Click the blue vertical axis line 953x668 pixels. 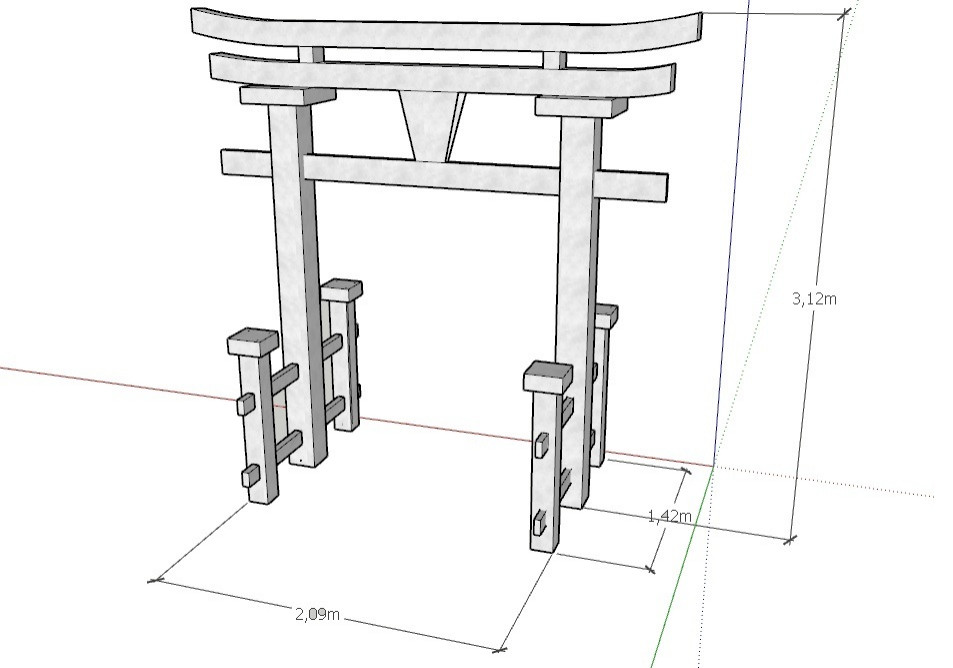[x=730, y=250]
